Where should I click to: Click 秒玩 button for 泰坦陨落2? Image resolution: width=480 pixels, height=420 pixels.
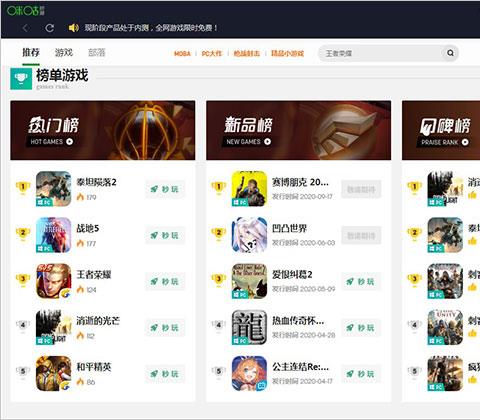tap(165, 189)
